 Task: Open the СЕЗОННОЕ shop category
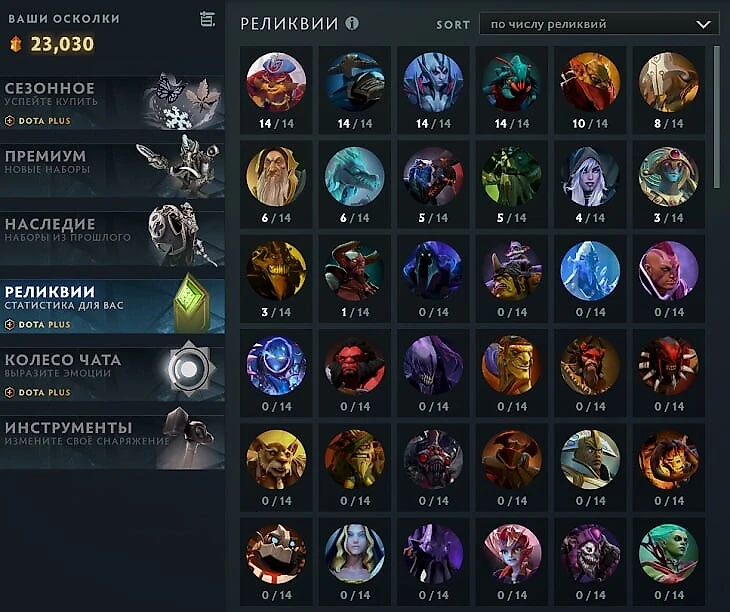point(112,102)
